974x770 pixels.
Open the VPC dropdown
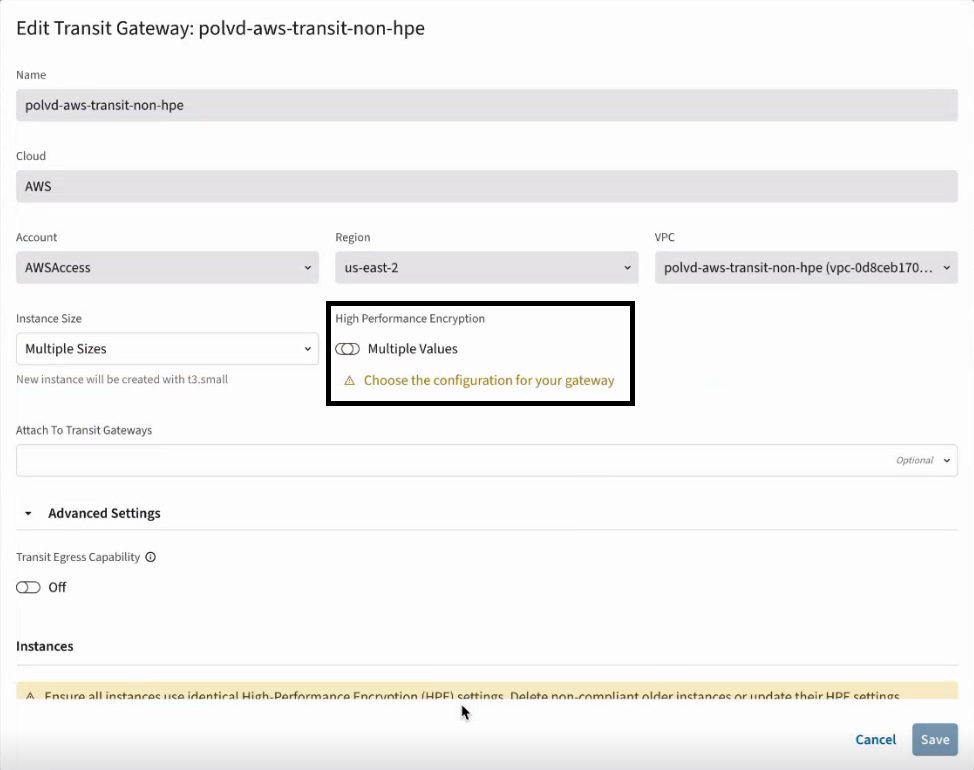[x=805, y=267]
